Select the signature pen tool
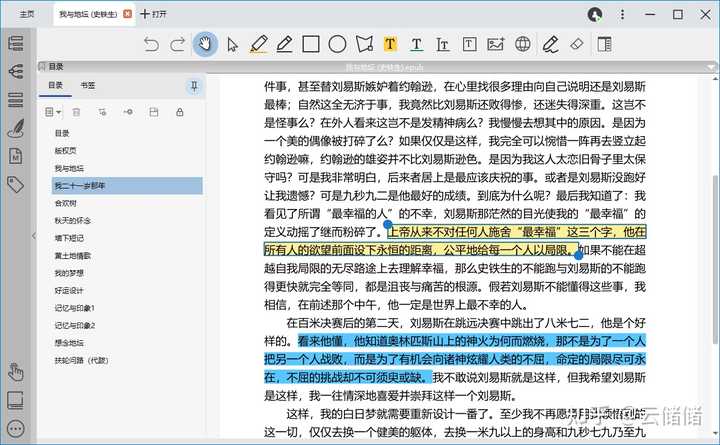 click(550, 45)
